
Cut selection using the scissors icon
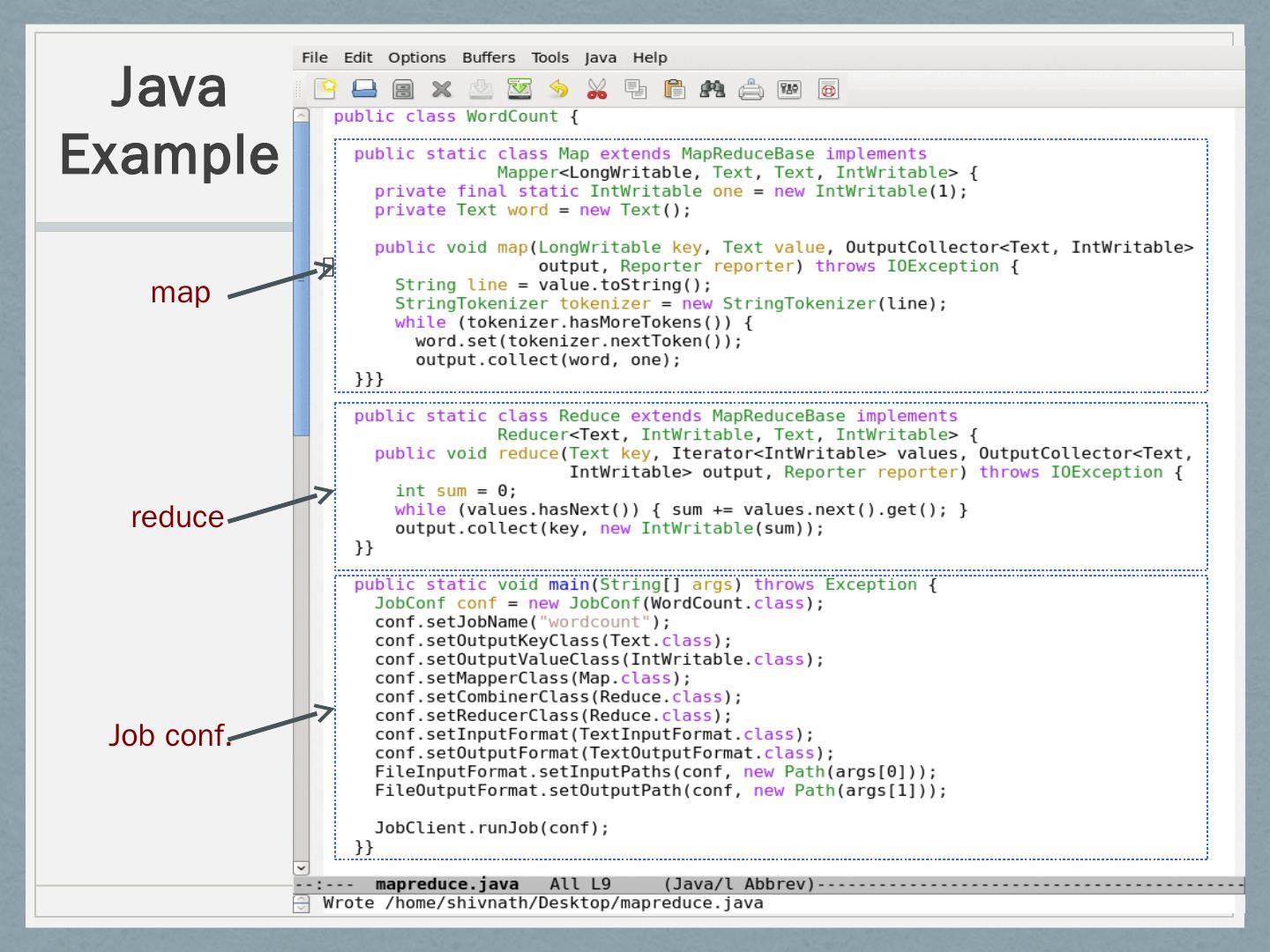click(x=597, y=89)
